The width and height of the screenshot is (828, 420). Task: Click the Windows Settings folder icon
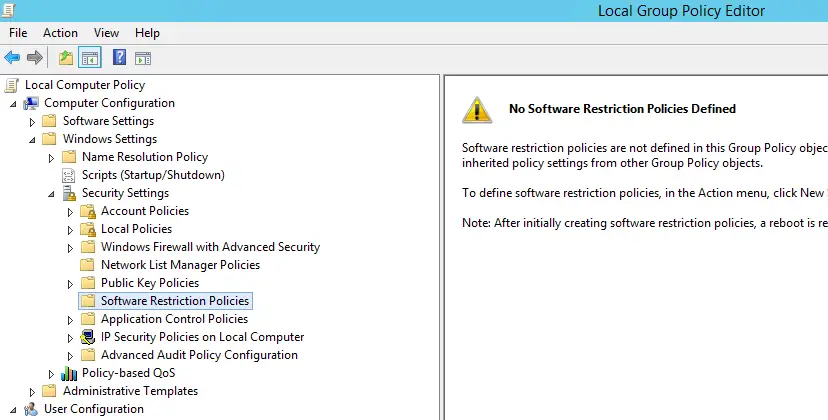pos(49,139)
